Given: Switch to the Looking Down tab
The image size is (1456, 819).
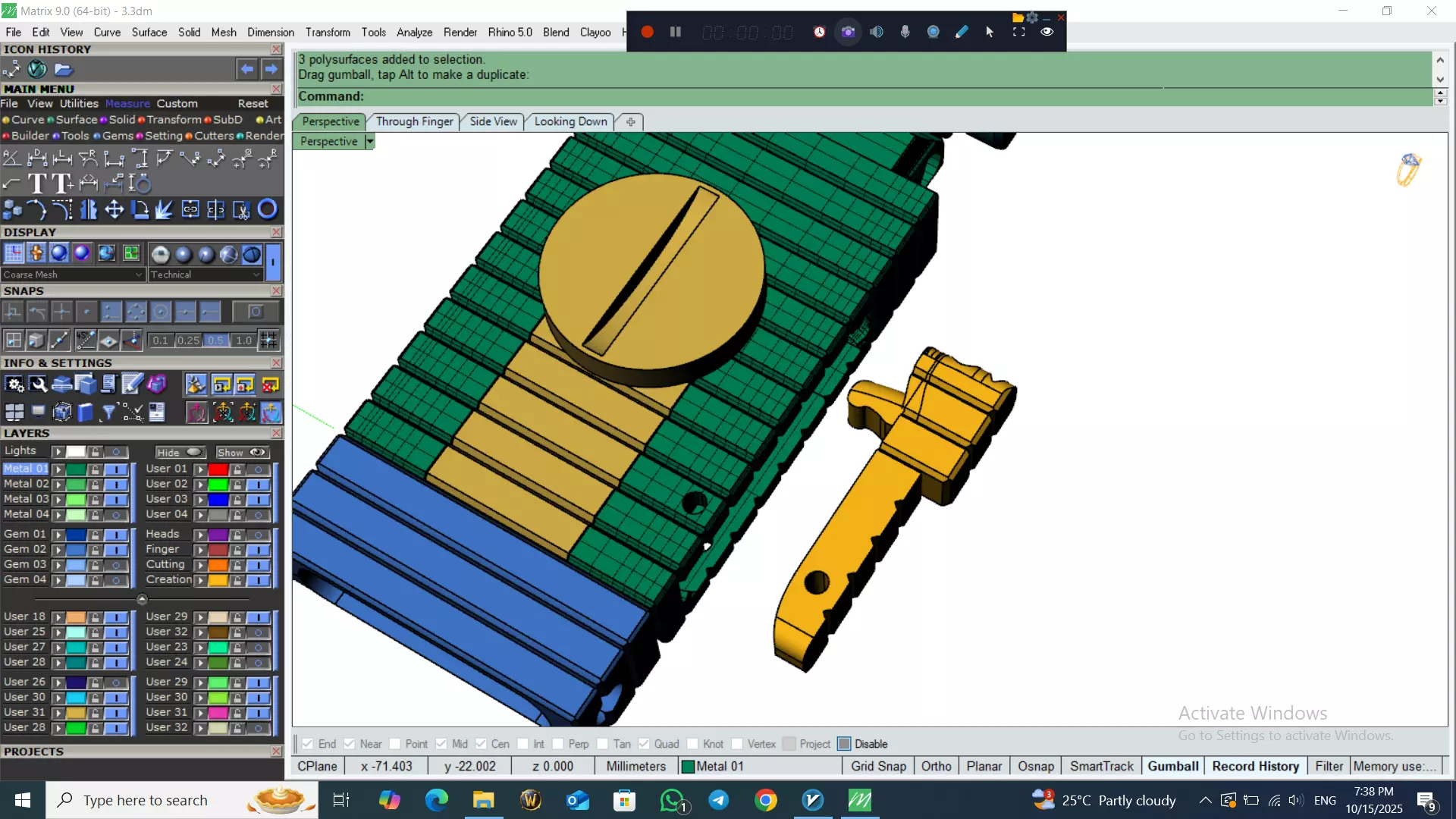Looking at the screenshot, I should 570,121.
